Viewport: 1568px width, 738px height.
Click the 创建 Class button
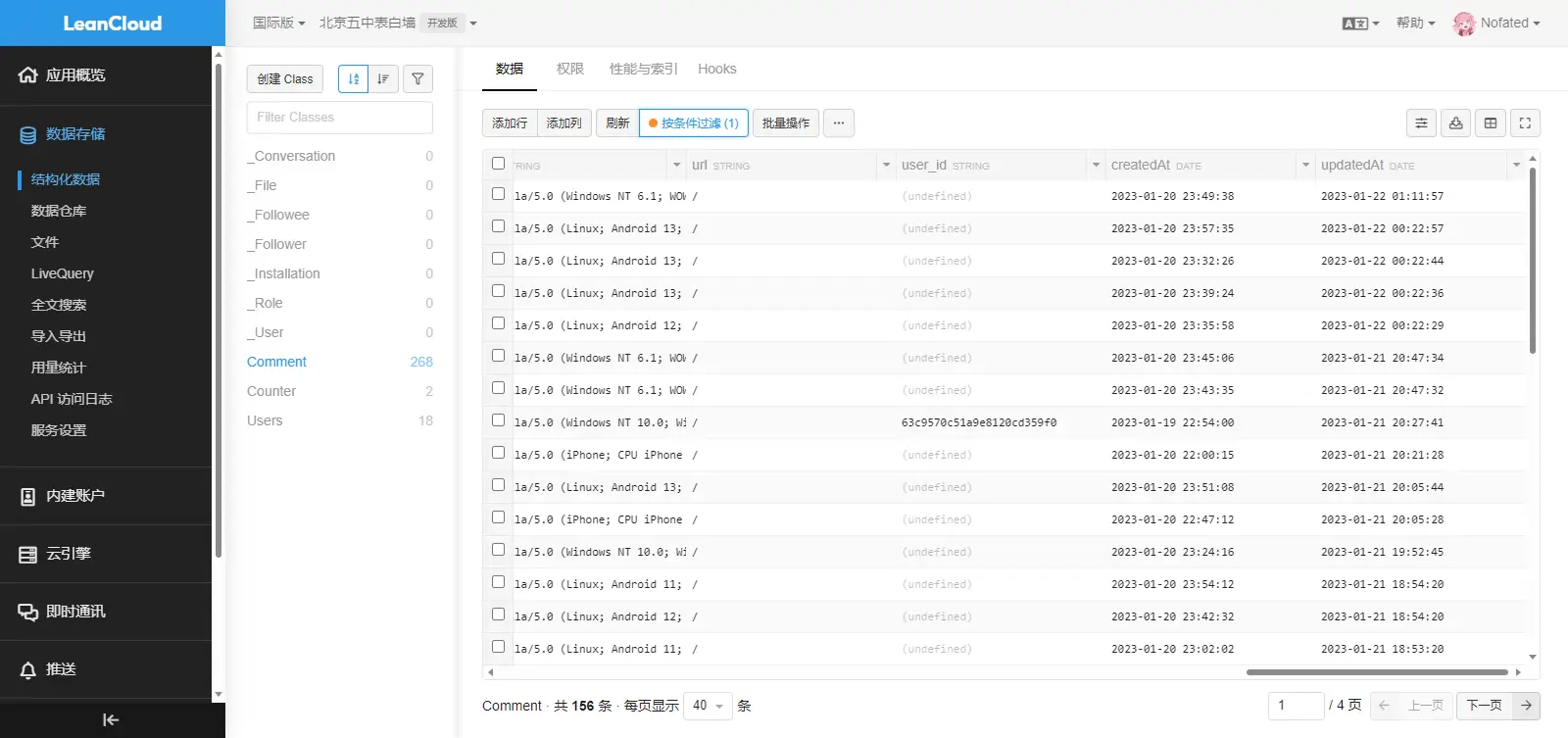pyautogui.click(x=285, y=79)
